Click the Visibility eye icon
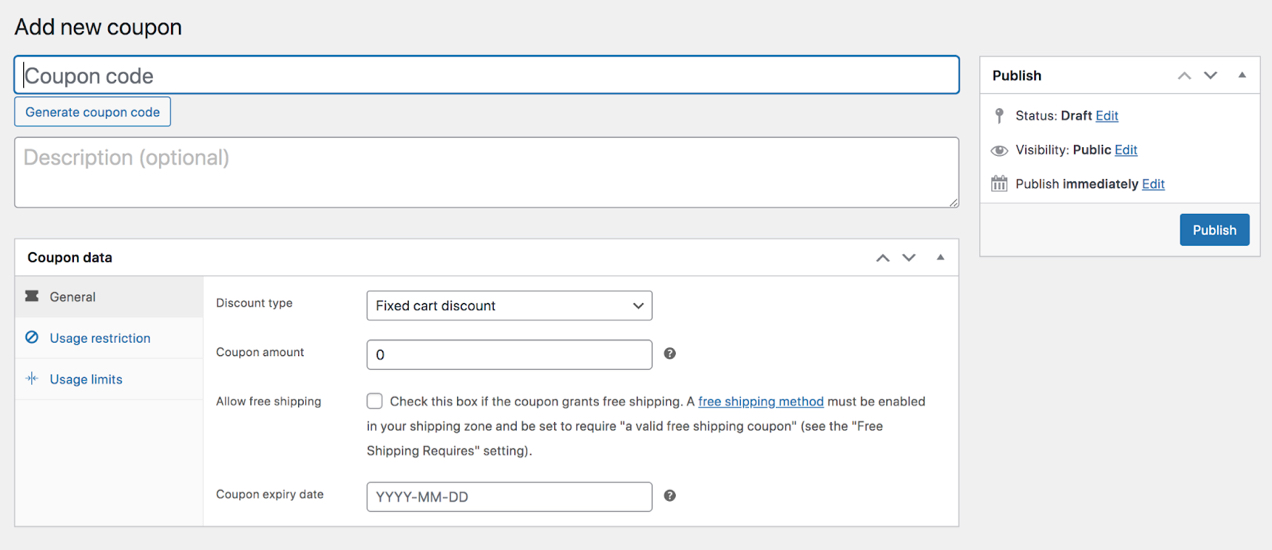 click(999, 150)
